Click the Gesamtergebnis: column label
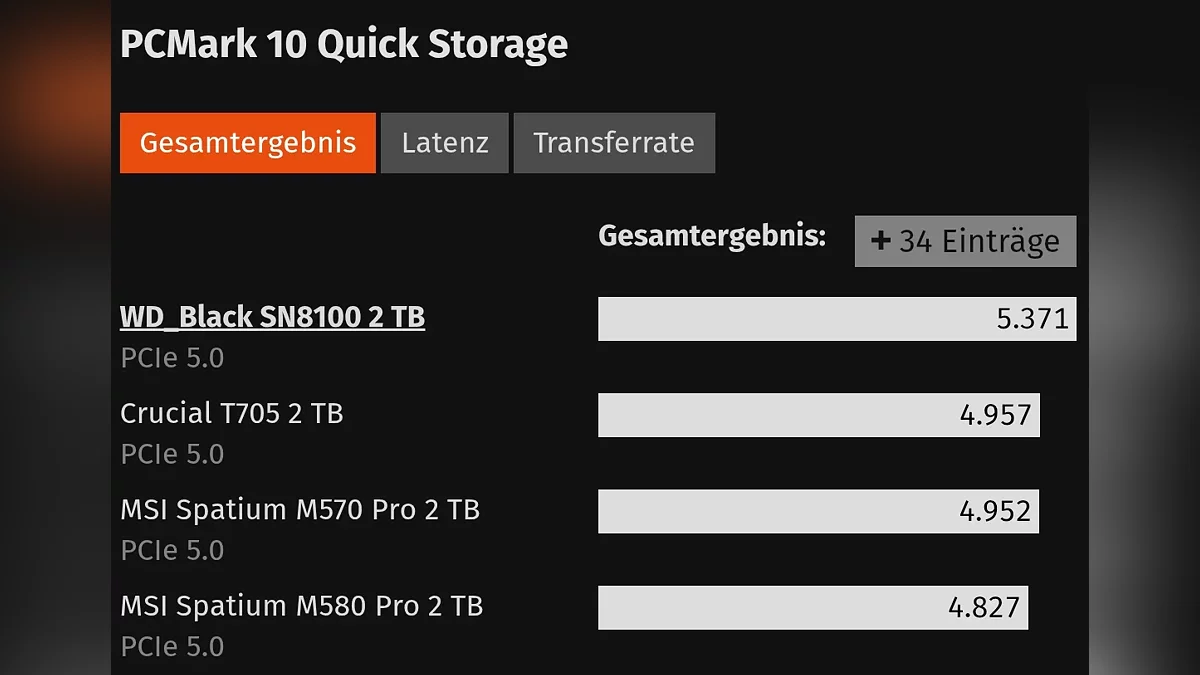 pos(712,236)
